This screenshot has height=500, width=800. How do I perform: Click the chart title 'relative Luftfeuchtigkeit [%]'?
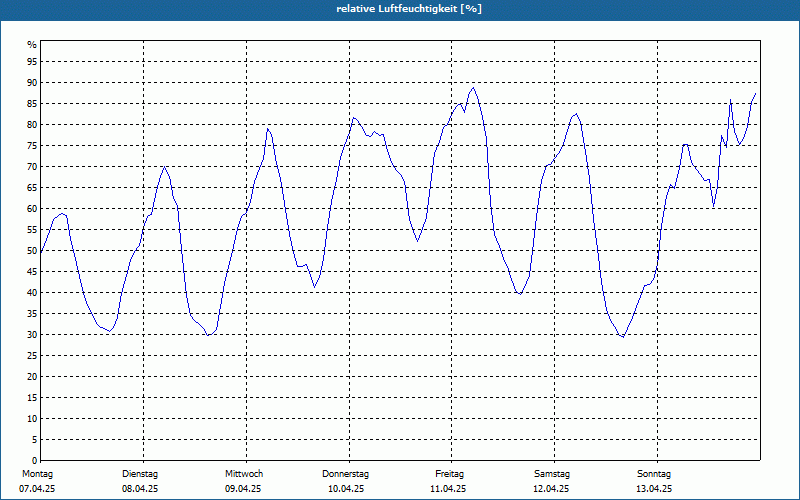coord(409,9)
